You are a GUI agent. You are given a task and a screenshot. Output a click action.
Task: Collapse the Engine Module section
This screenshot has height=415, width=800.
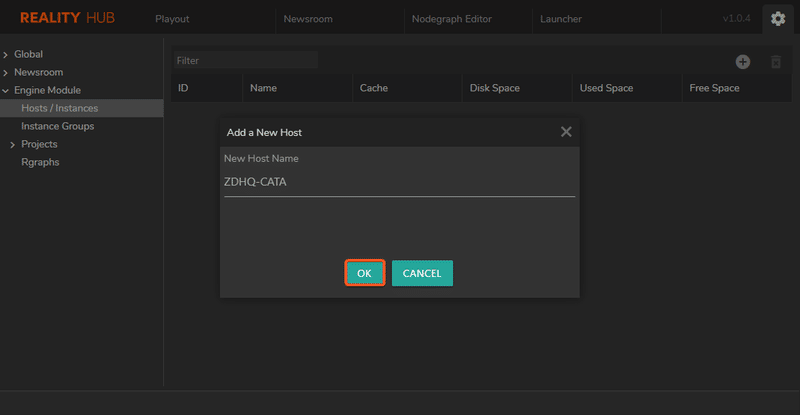(6, 91)
